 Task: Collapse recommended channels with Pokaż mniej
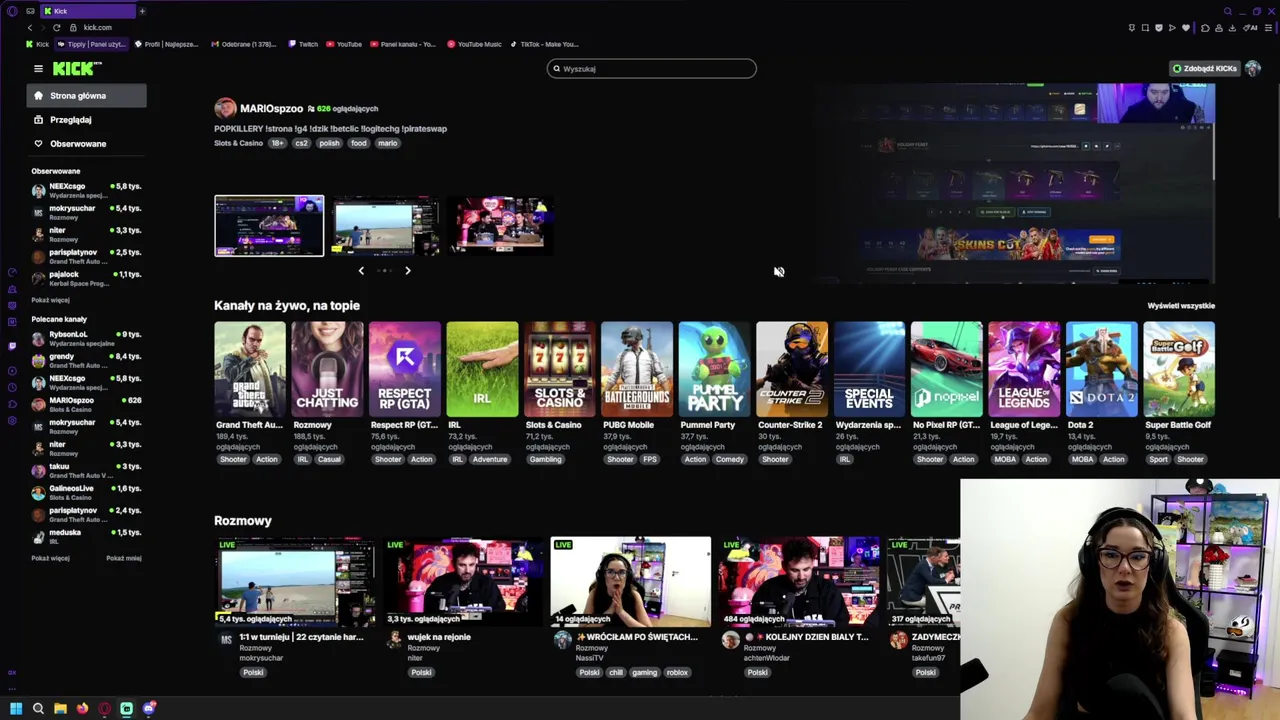click(x=124, y=558)
